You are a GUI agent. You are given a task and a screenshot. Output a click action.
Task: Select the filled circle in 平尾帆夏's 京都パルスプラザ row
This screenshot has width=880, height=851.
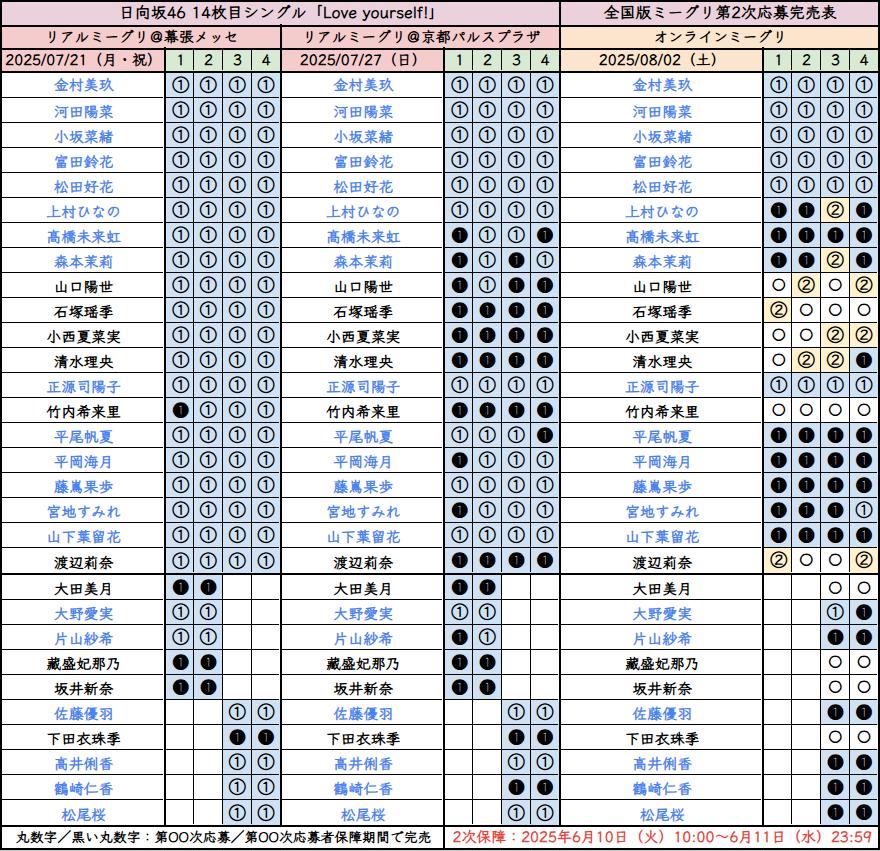click(x=544, y=435)
